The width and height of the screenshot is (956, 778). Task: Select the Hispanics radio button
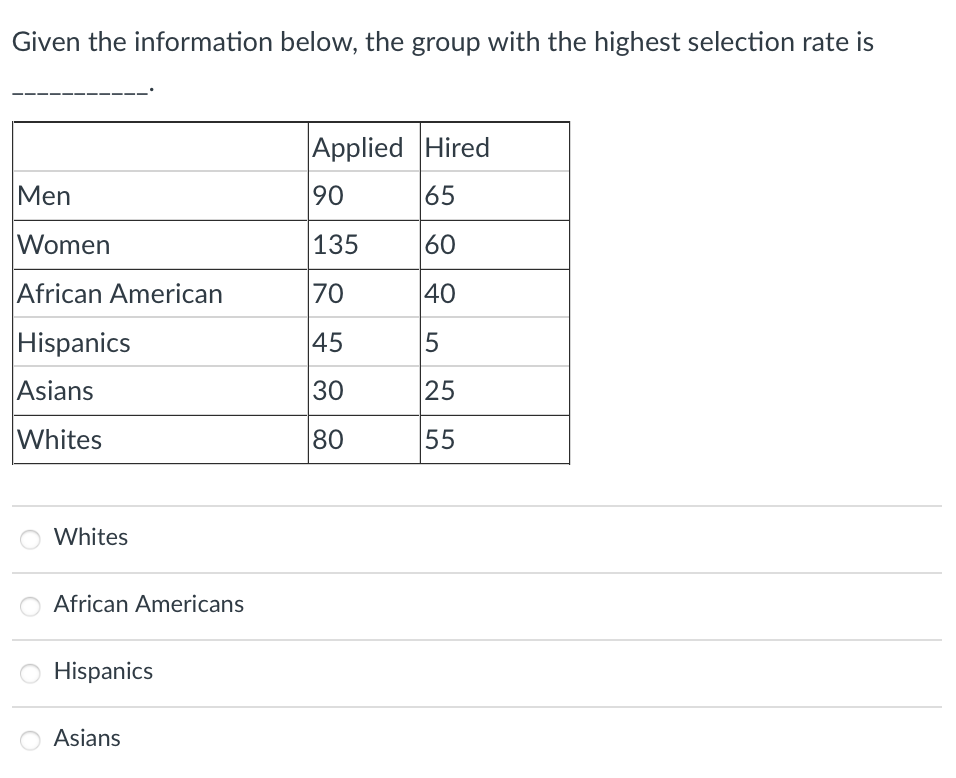[30, 673]
